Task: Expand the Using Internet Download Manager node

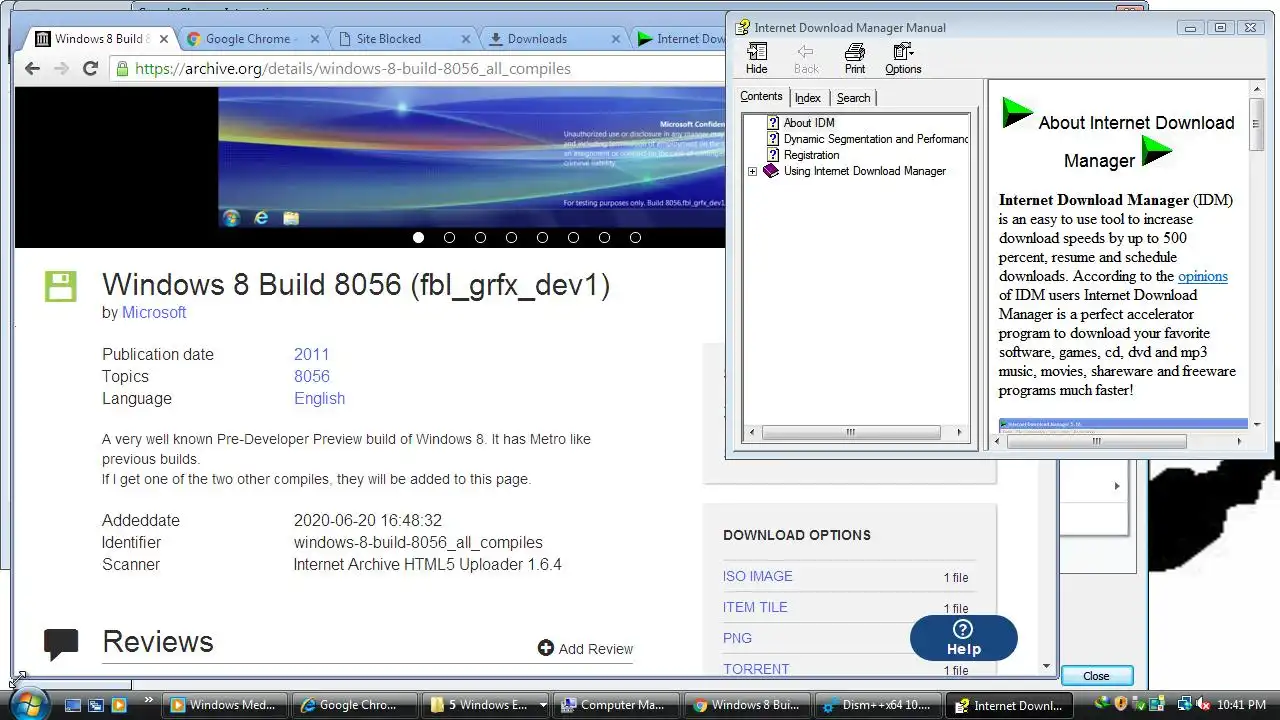Action: click(753, 171)
